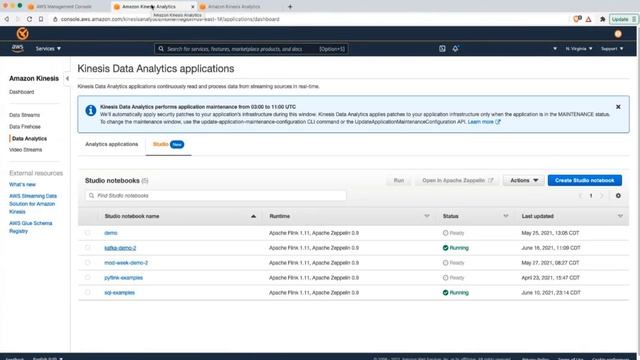Expand the Actions dropdown

524,180
